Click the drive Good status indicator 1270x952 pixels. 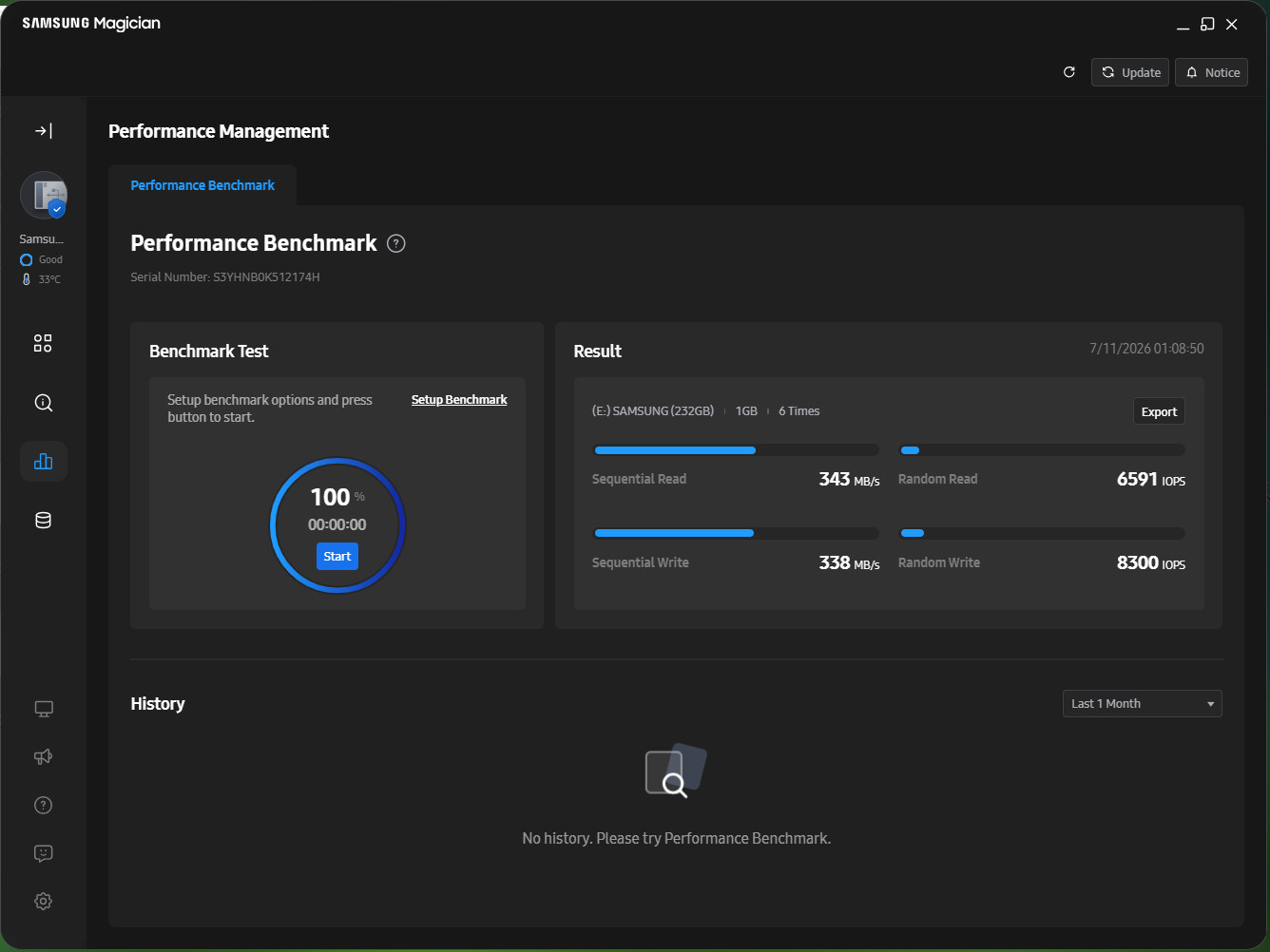41,259
